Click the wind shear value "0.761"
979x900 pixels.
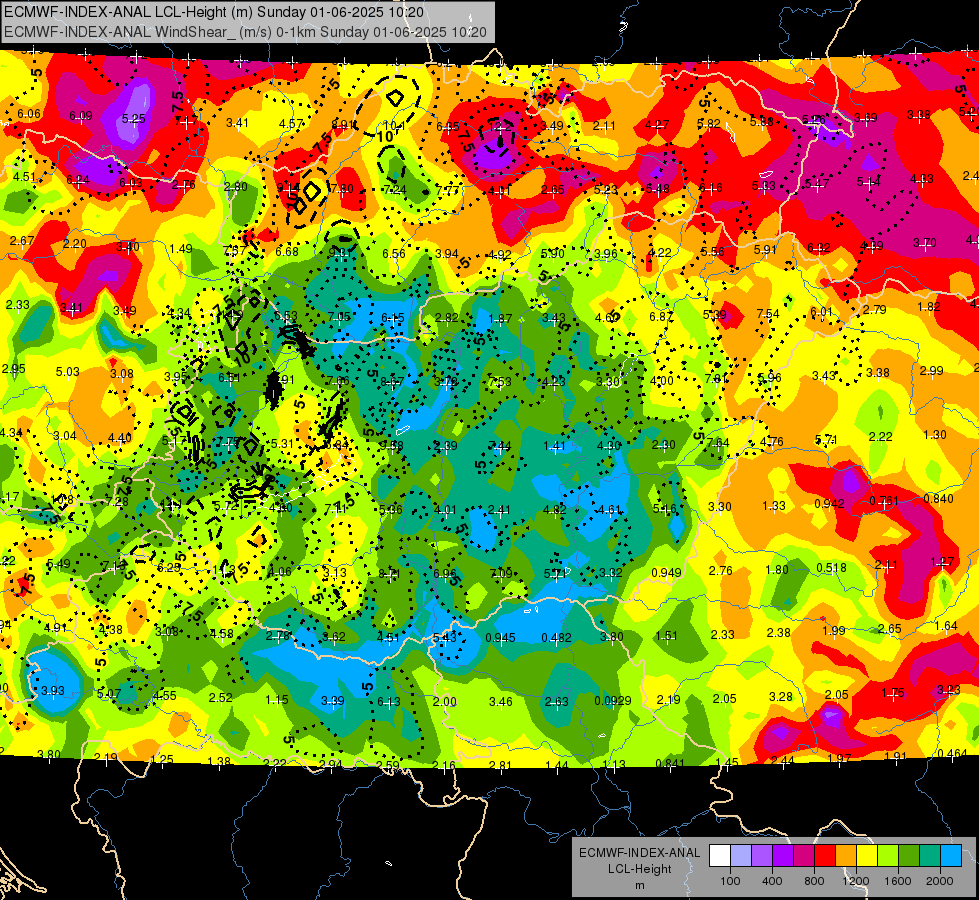(x=884, y=501)
